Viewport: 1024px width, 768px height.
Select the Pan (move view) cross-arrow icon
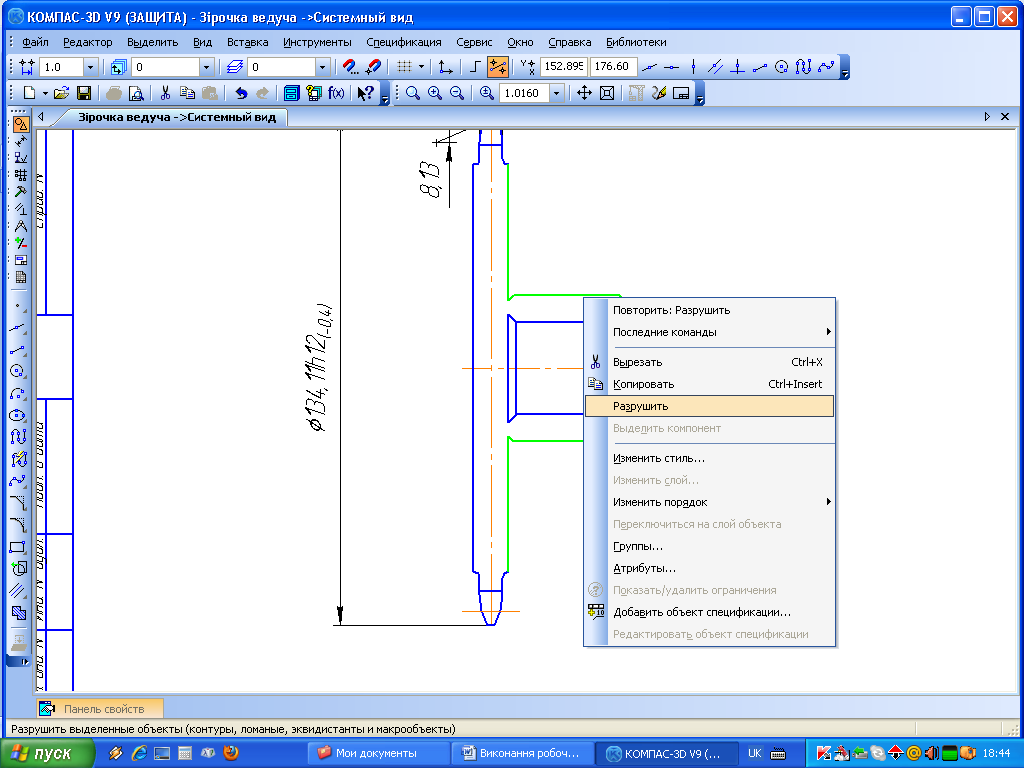585,93
